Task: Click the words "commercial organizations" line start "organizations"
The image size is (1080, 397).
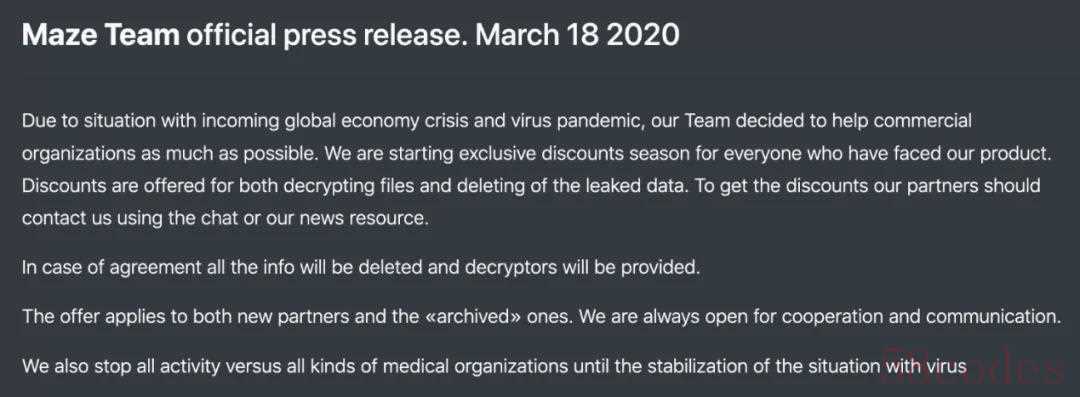Action: coord(68,154)
